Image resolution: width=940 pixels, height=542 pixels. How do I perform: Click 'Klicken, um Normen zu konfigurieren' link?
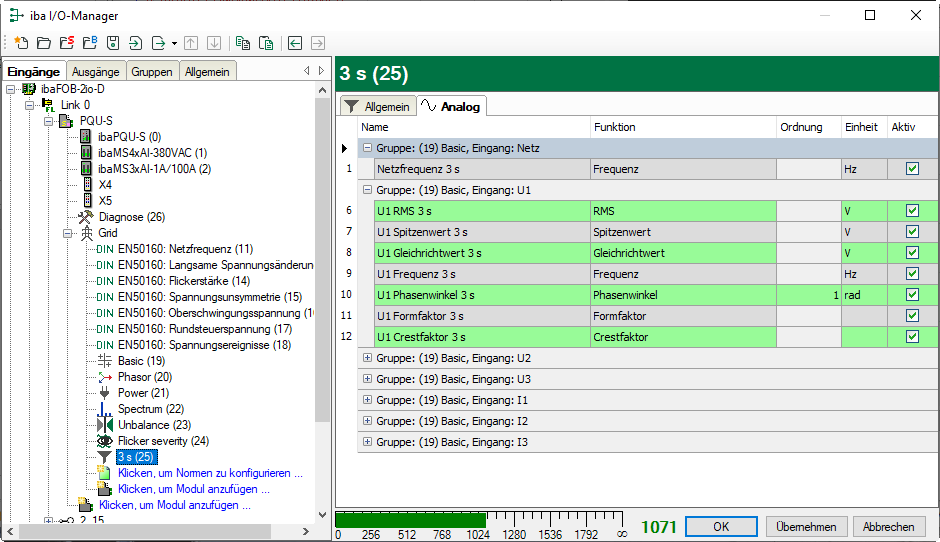pyautogui.click(x=209, y=473)
